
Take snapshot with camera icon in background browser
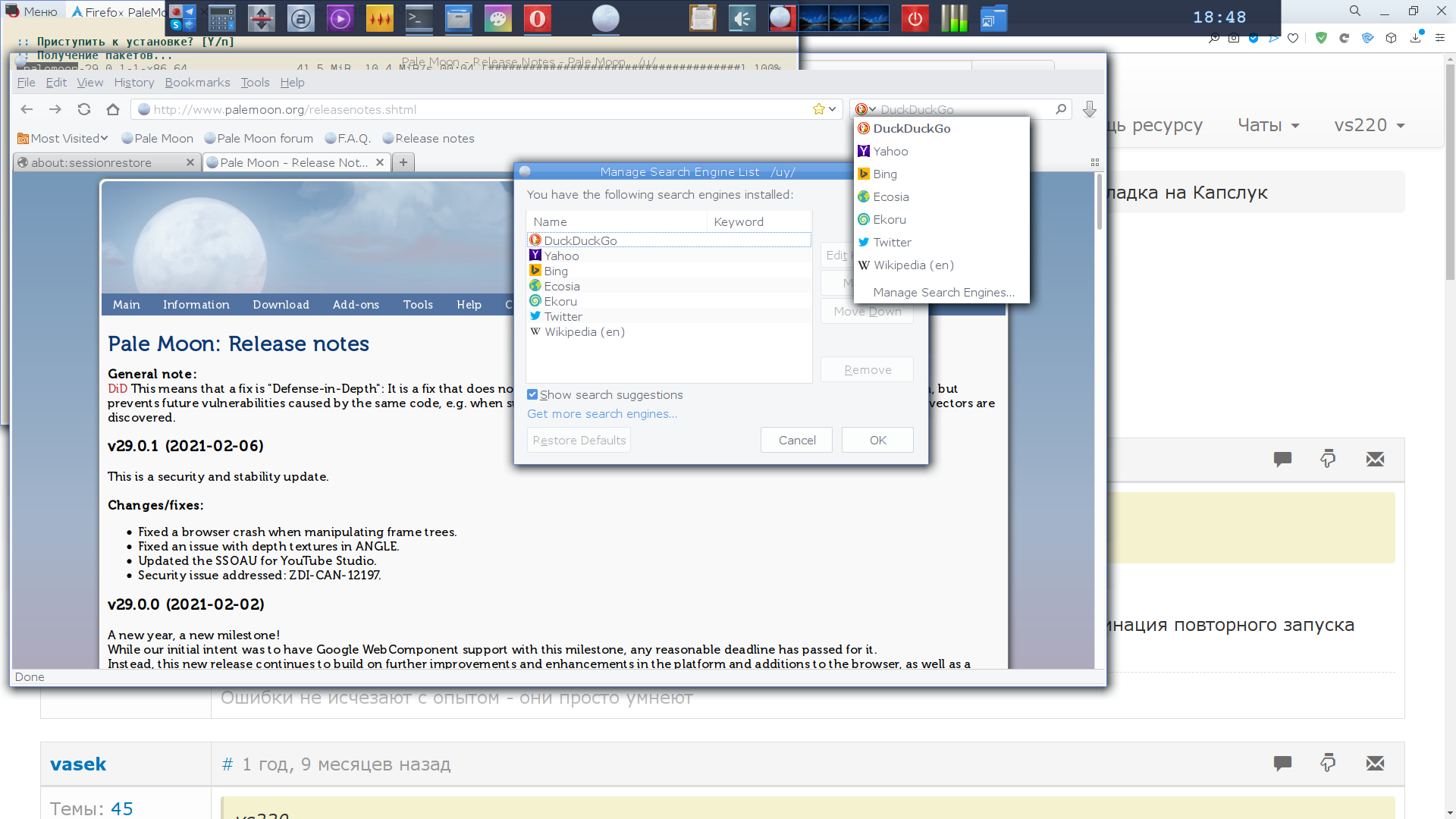1234,38
